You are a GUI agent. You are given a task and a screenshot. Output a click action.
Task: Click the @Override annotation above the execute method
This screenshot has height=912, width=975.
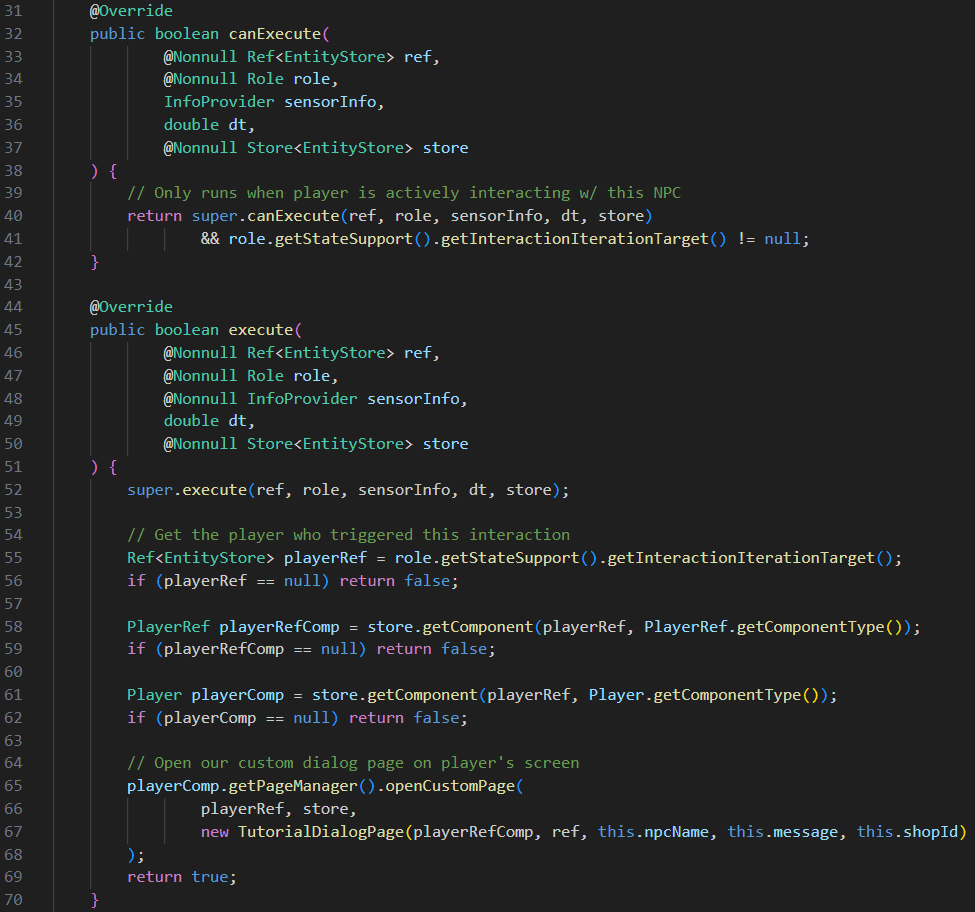131,306
